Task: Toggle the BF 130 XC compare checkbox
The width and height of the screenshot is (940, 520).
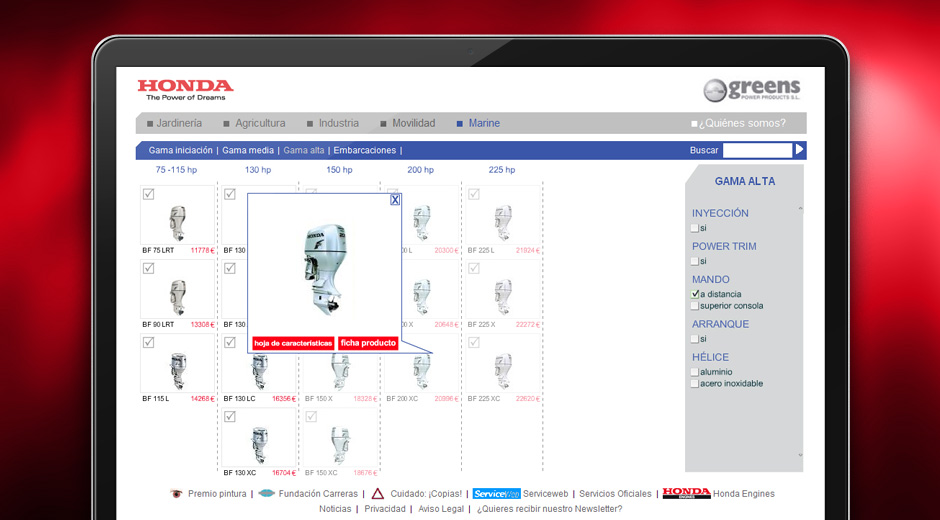Action: (230, 416)
